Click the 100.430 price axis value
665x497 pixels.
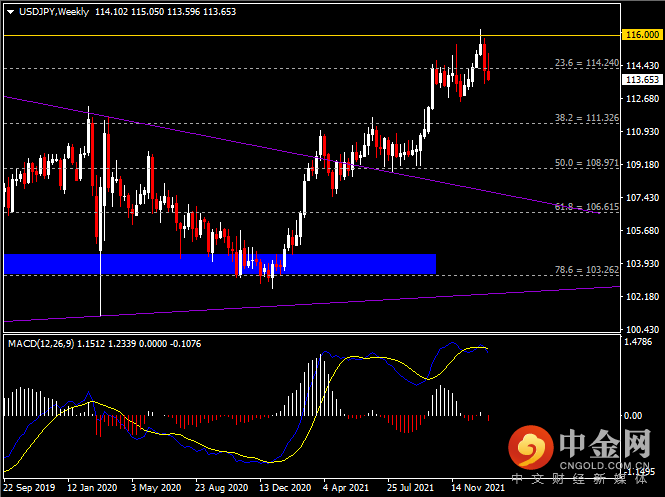[643, 329]
